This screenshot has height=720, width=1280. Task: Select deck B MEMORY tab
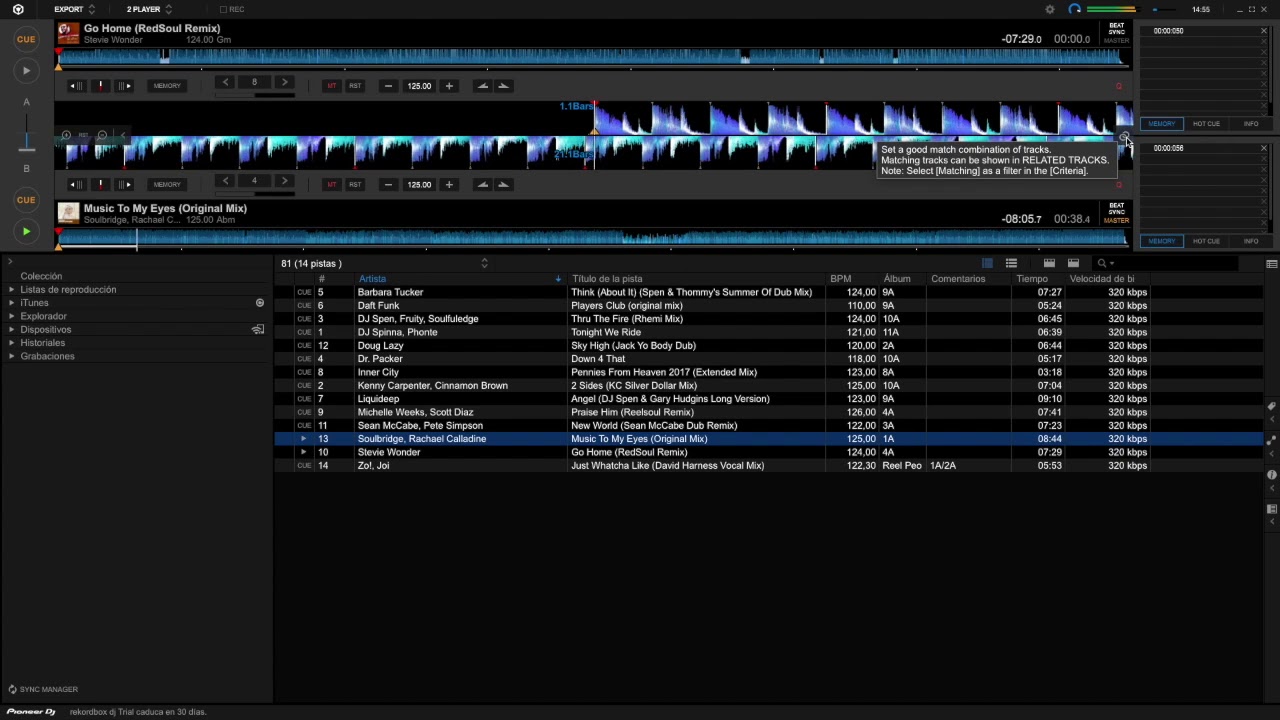pos(1161,241)
